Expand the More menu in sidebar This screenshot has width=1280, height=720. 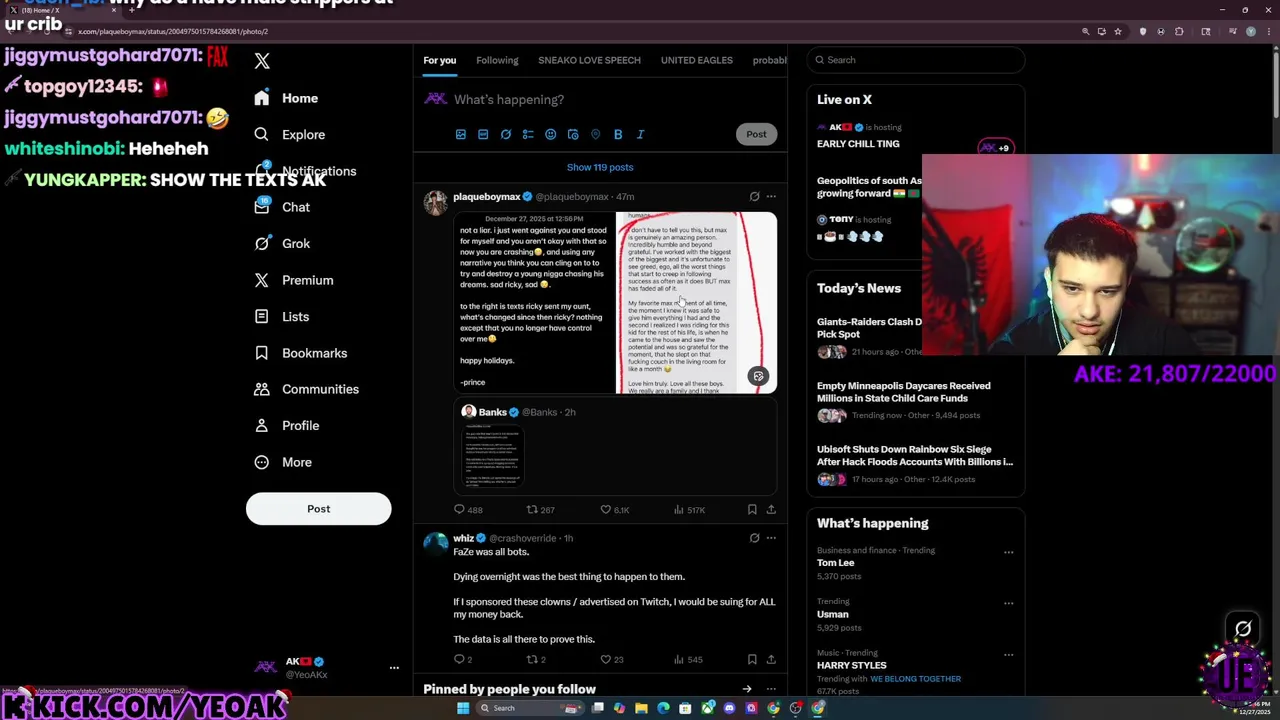point(282,462)
